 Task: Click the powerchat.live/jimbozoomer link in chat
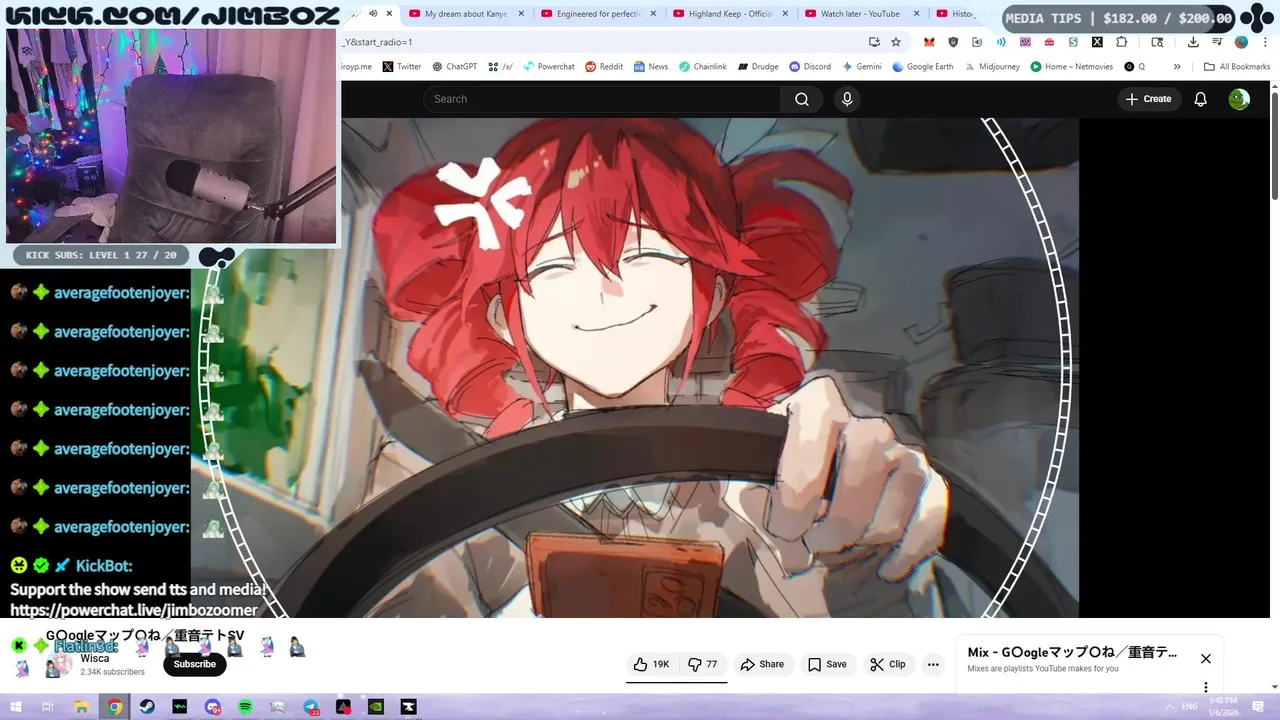(x=134, y=610)
